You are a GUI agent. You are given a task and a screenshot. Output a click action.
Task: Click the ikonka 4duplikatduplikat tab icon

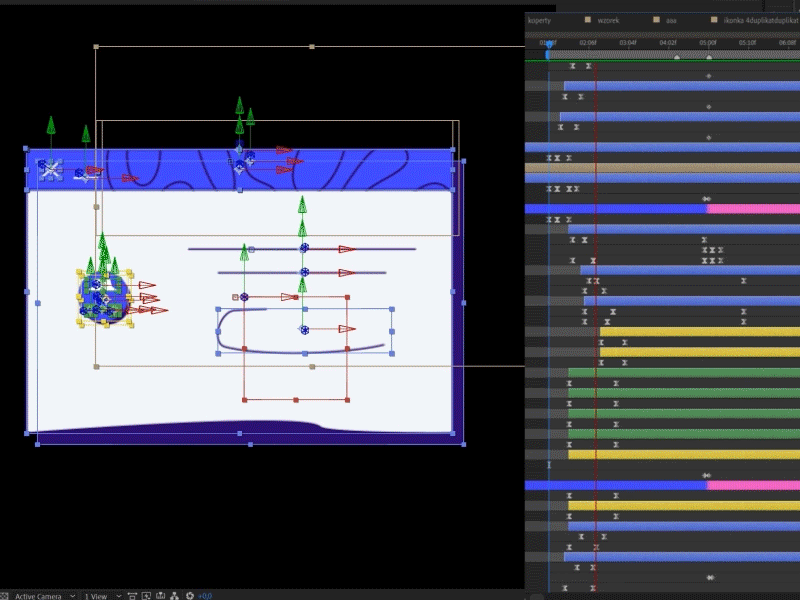[713, 19]
